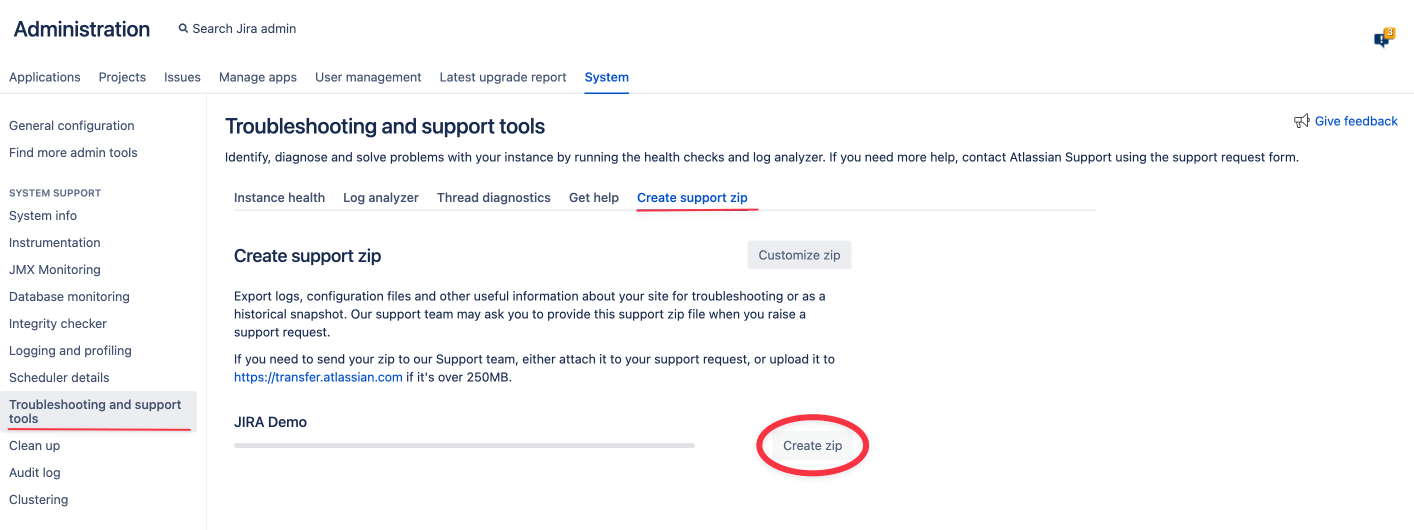Open Latest upgrade report
This screenshot has width=1414, height=530.
[503, 77]
